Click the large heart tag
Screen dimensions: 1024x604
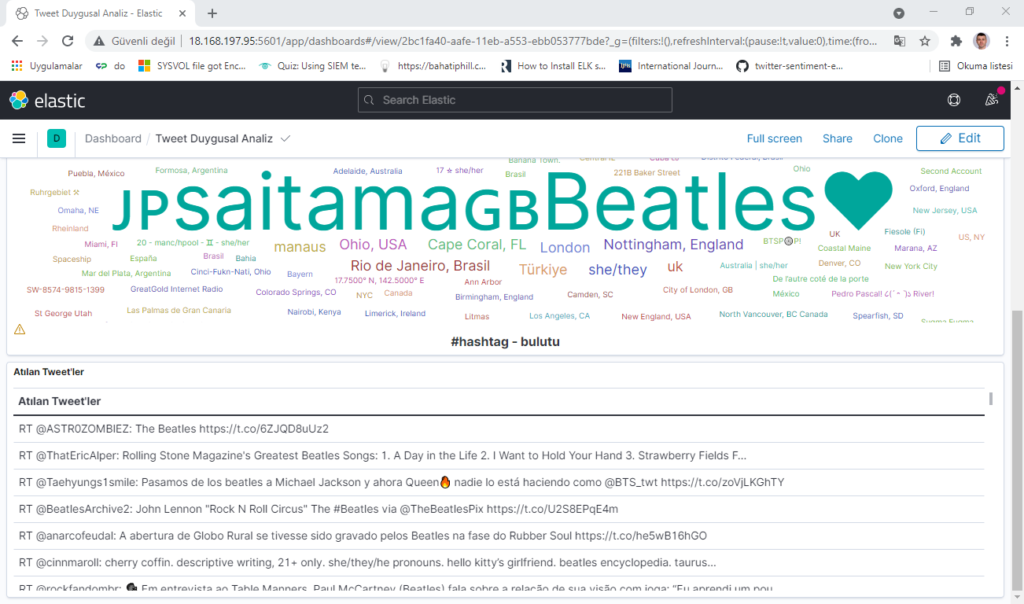point(858,200)
